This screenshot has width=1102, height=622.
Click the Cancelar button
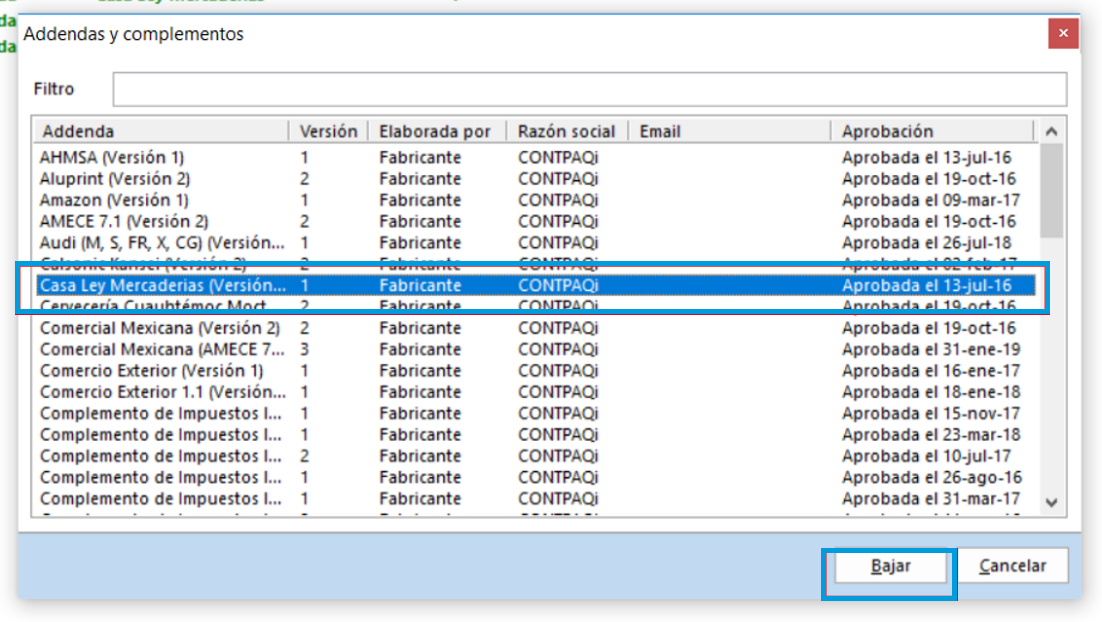pos(1012,566)
